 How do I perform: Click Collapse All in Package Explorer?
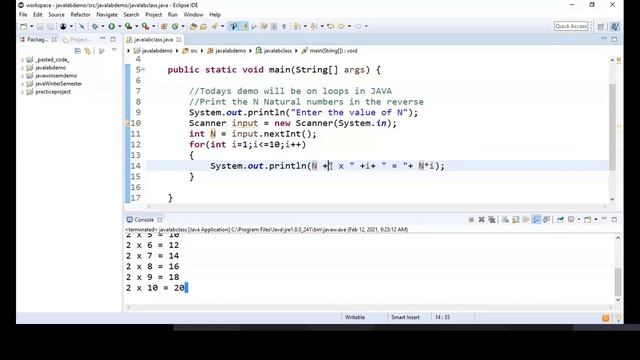(x=78, y=51)
